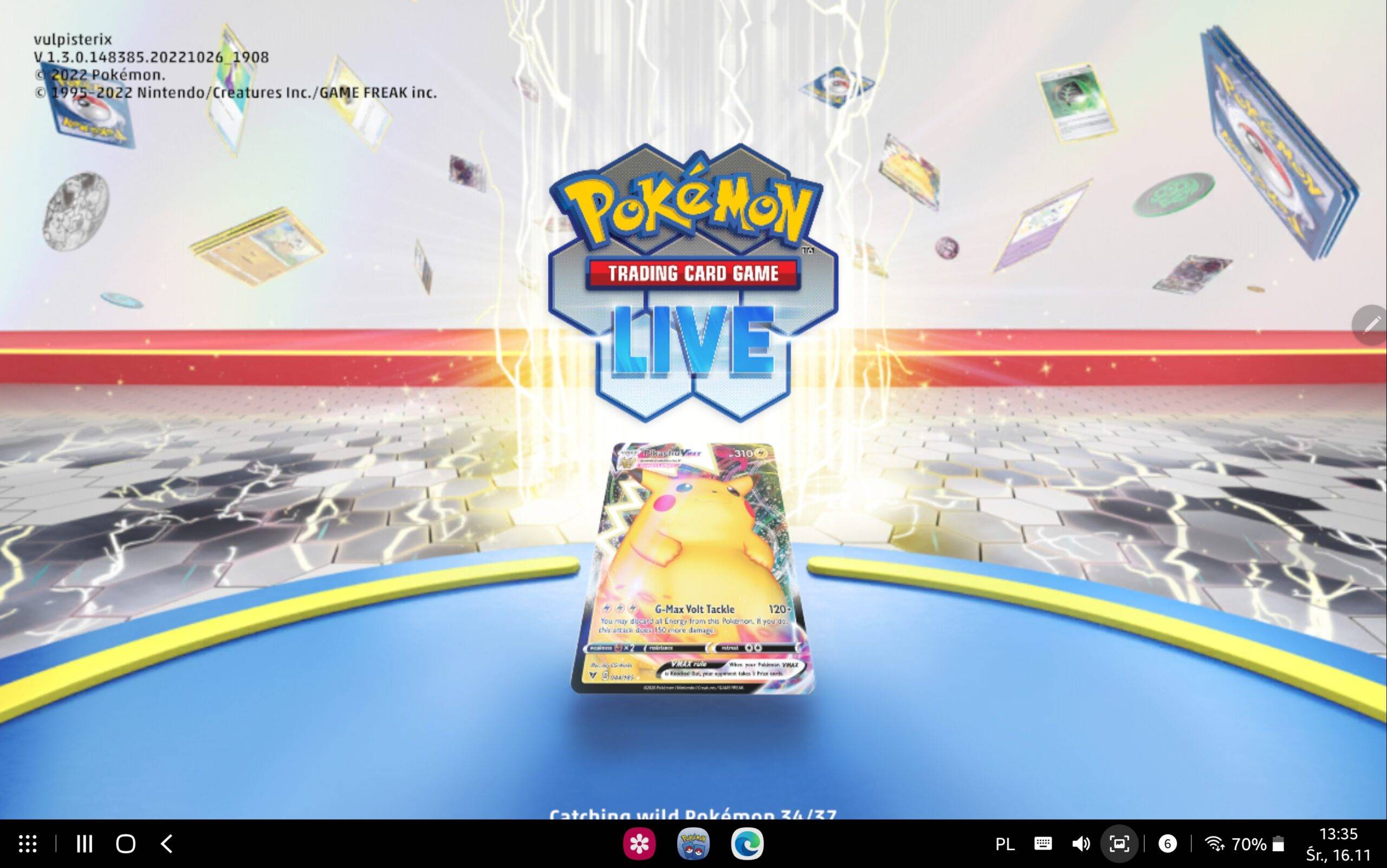Open the Gallery app with the pink flower icon
Screen dimensions: 1387x868
639,844
